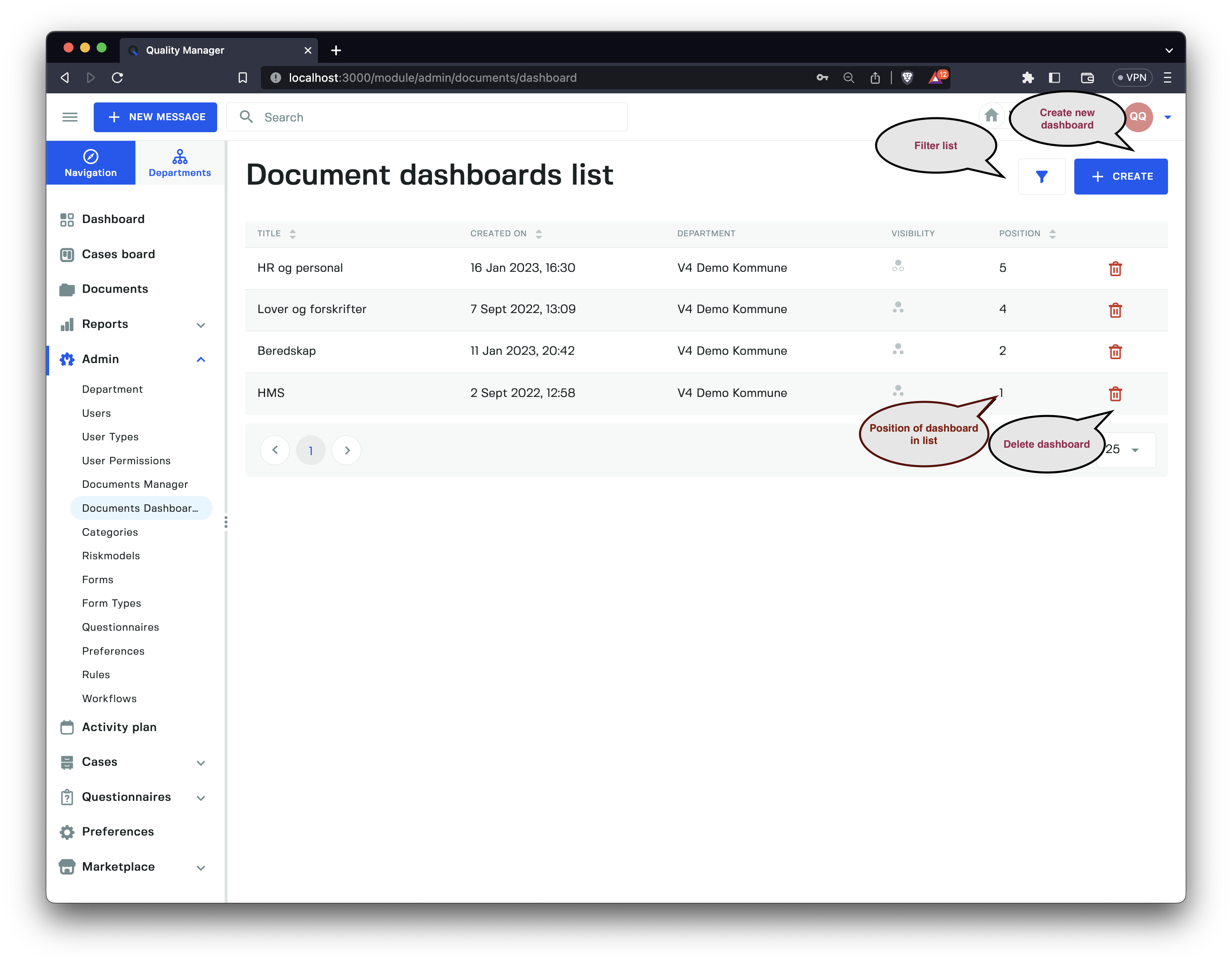Screen dimensions: 1232x964
Task: Reload the page in browser
Action: tap(117, 78)
